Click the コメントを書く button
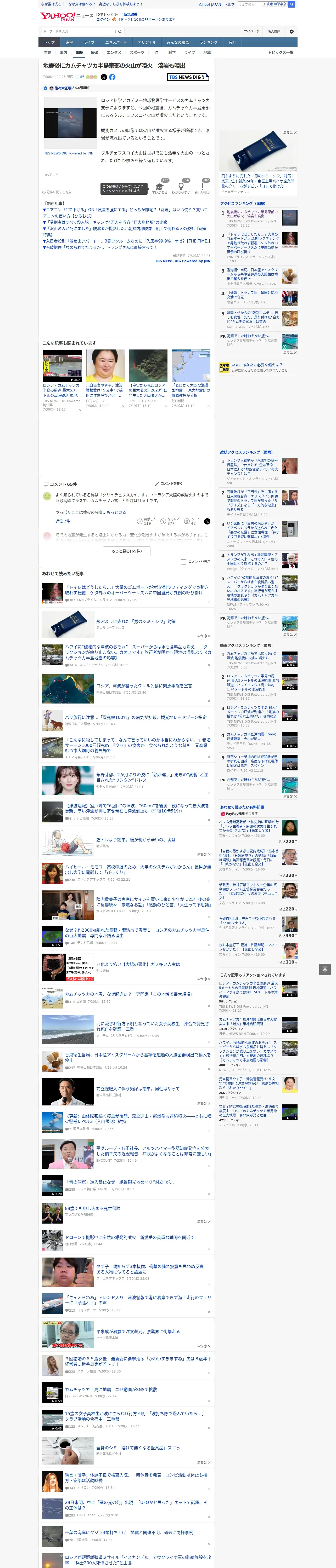The width and height of the screenshot is (336, 1568). (168, 484)
